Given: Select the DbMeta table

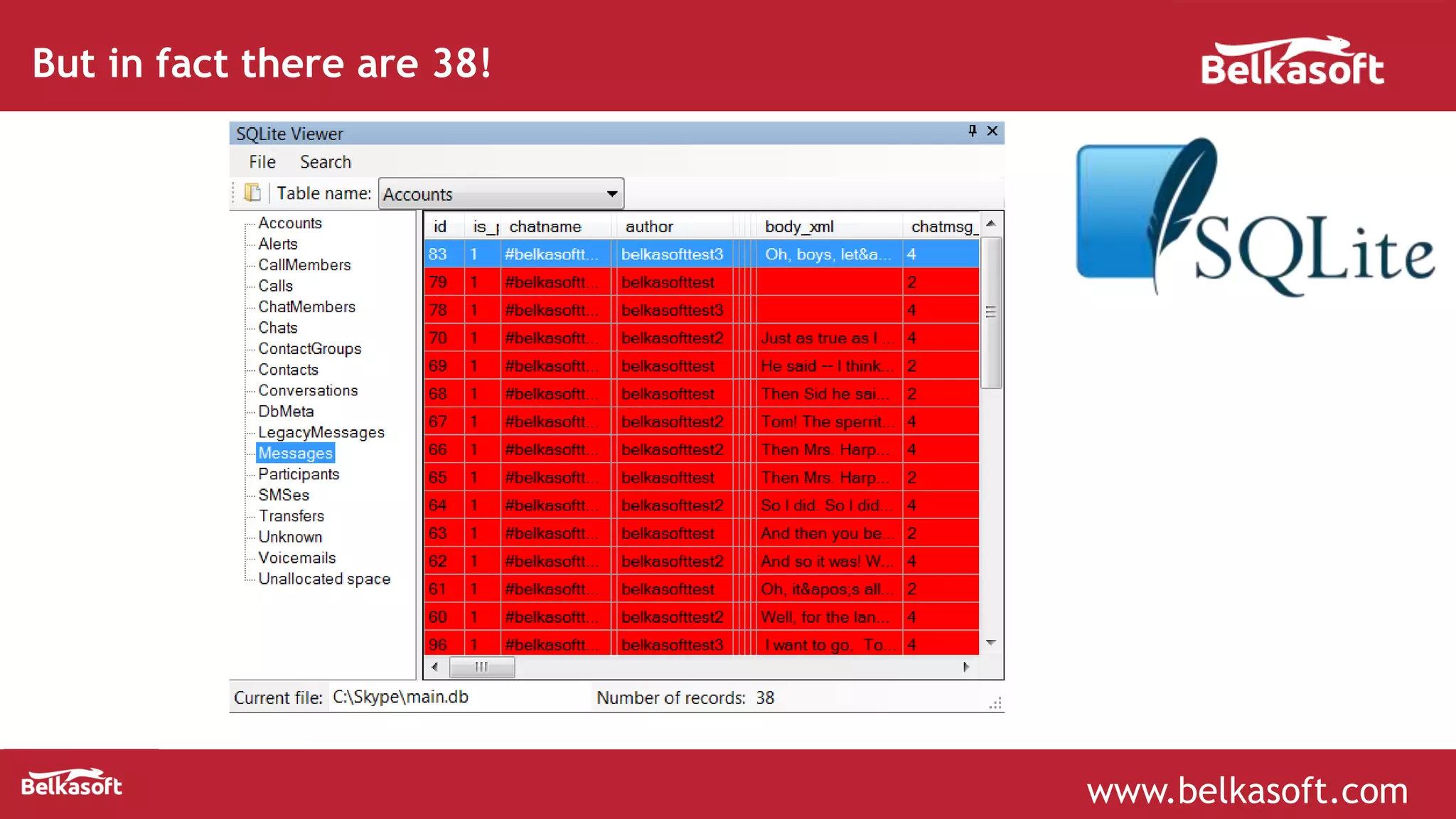Looking at the screenshot, I should pos(287,412).
